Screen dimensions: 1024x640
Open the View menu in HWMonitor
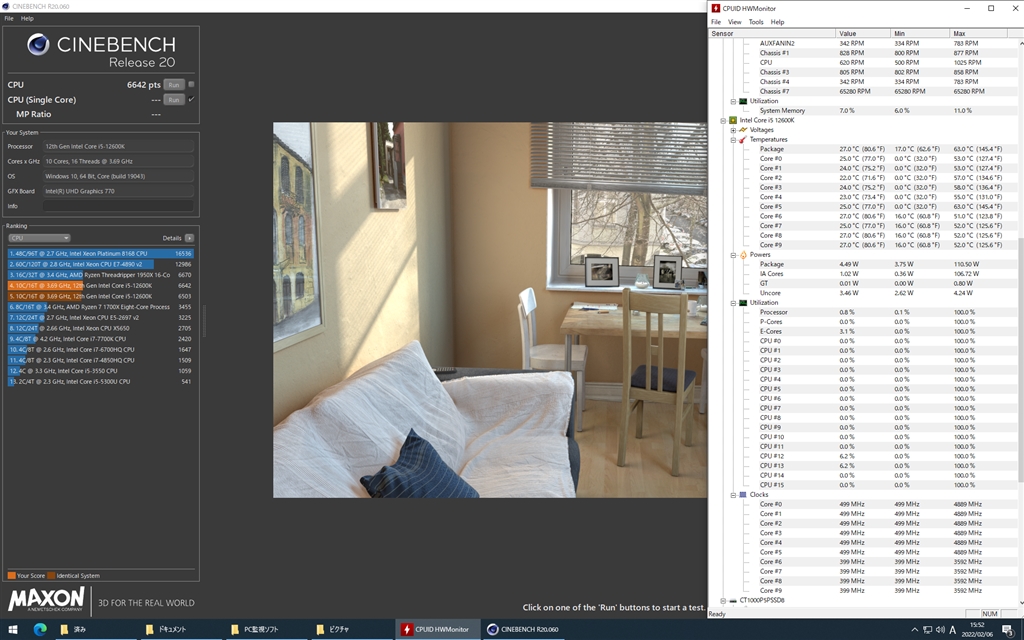(735, 22)
